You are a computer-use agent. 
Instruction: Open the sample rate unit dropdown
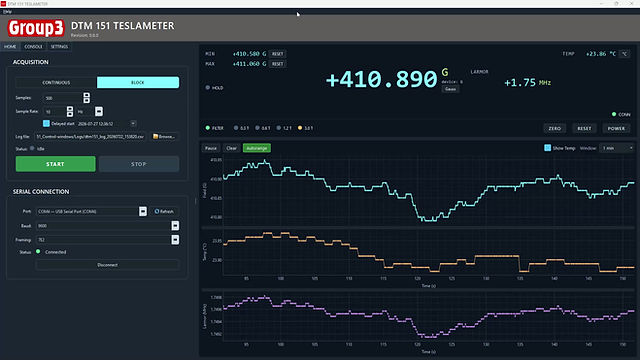99,111
